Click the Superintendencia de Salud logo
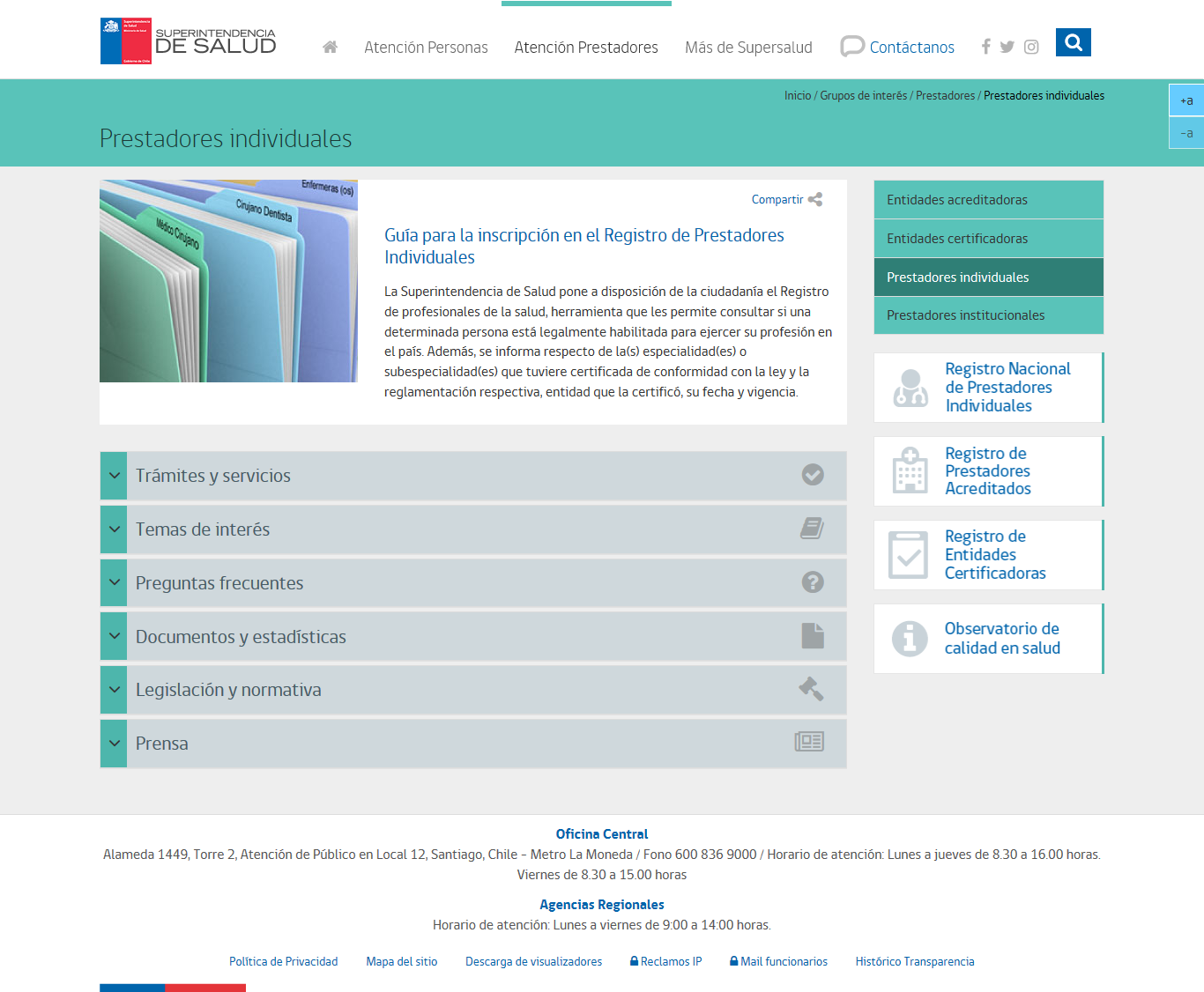This screenshot has height=992, width=1204. (189, 41)
